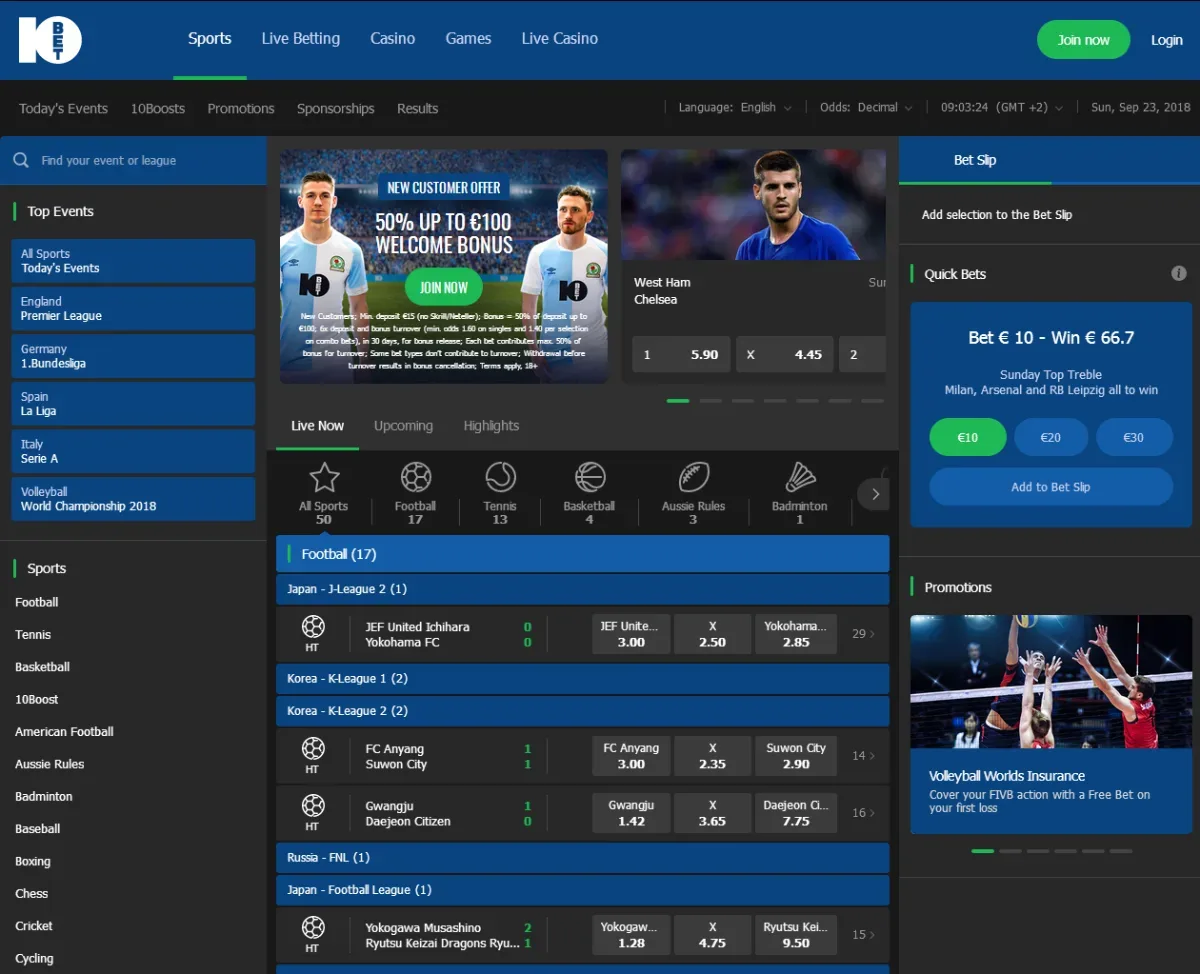Click Add to Bet Slip button
Viewport: 1200px width, 974px height.
coord(1051,487)
